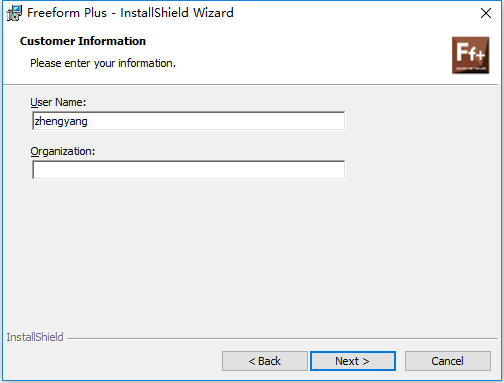Click the "Freeform Plus - InstallShield Wizard" title text
The height and width of the screenshot is (383, 504).
point(130,13)
